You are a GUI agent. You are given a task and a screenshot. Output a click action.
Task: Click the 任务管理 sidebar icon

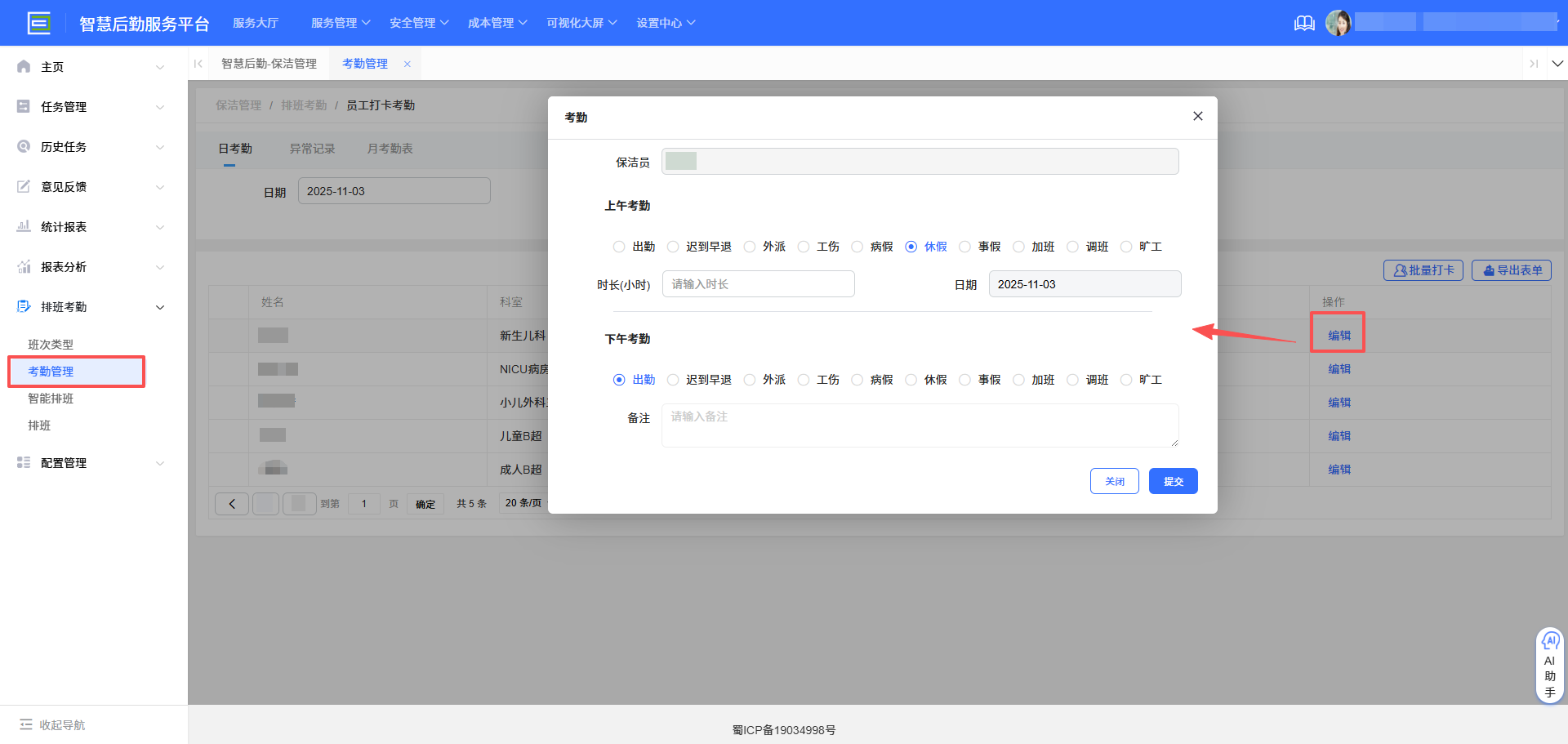[24, 106]
